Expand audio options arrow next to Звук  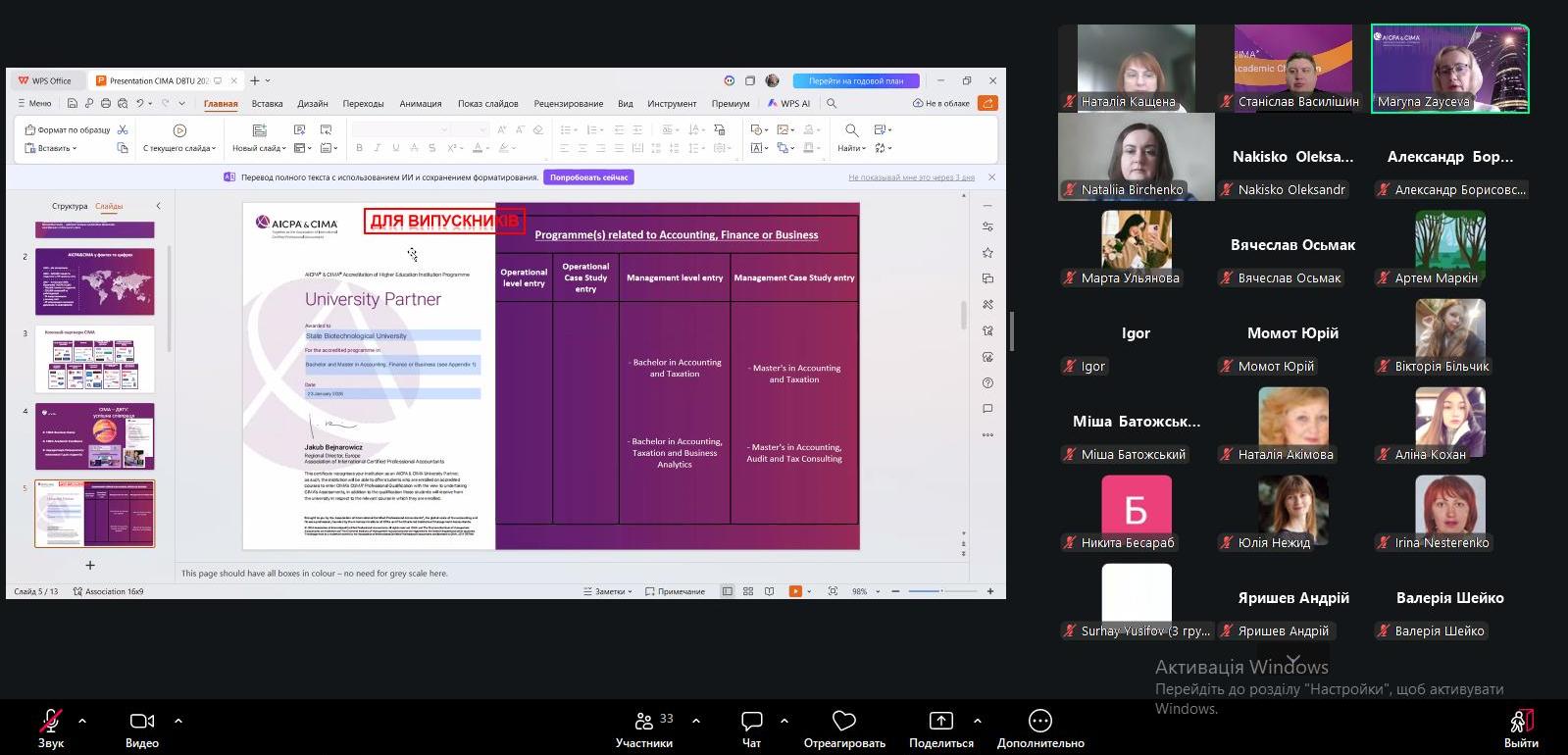(82, 721)
